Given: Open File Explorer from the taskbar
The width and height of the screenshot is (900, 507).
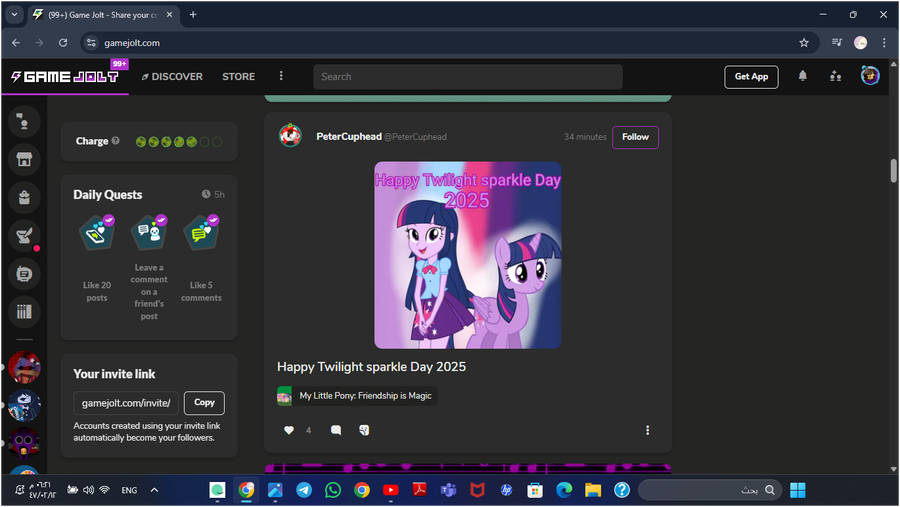Looking at the screenshot, I should point(593,490).
